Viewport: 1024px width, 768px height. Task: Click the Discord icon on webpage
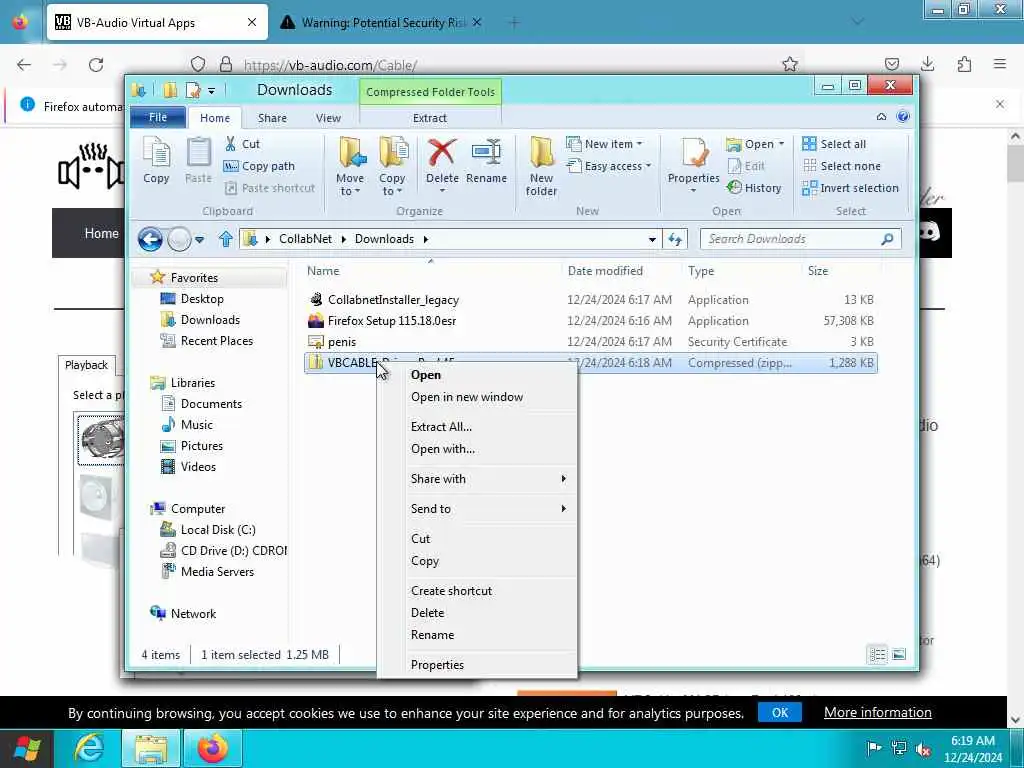click(929, 231)
